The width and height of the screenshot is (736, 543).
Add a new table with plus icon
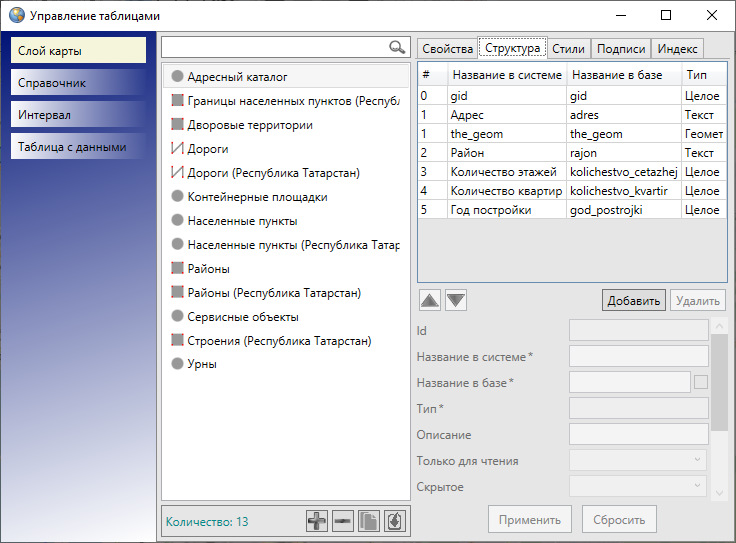point(317,521)
